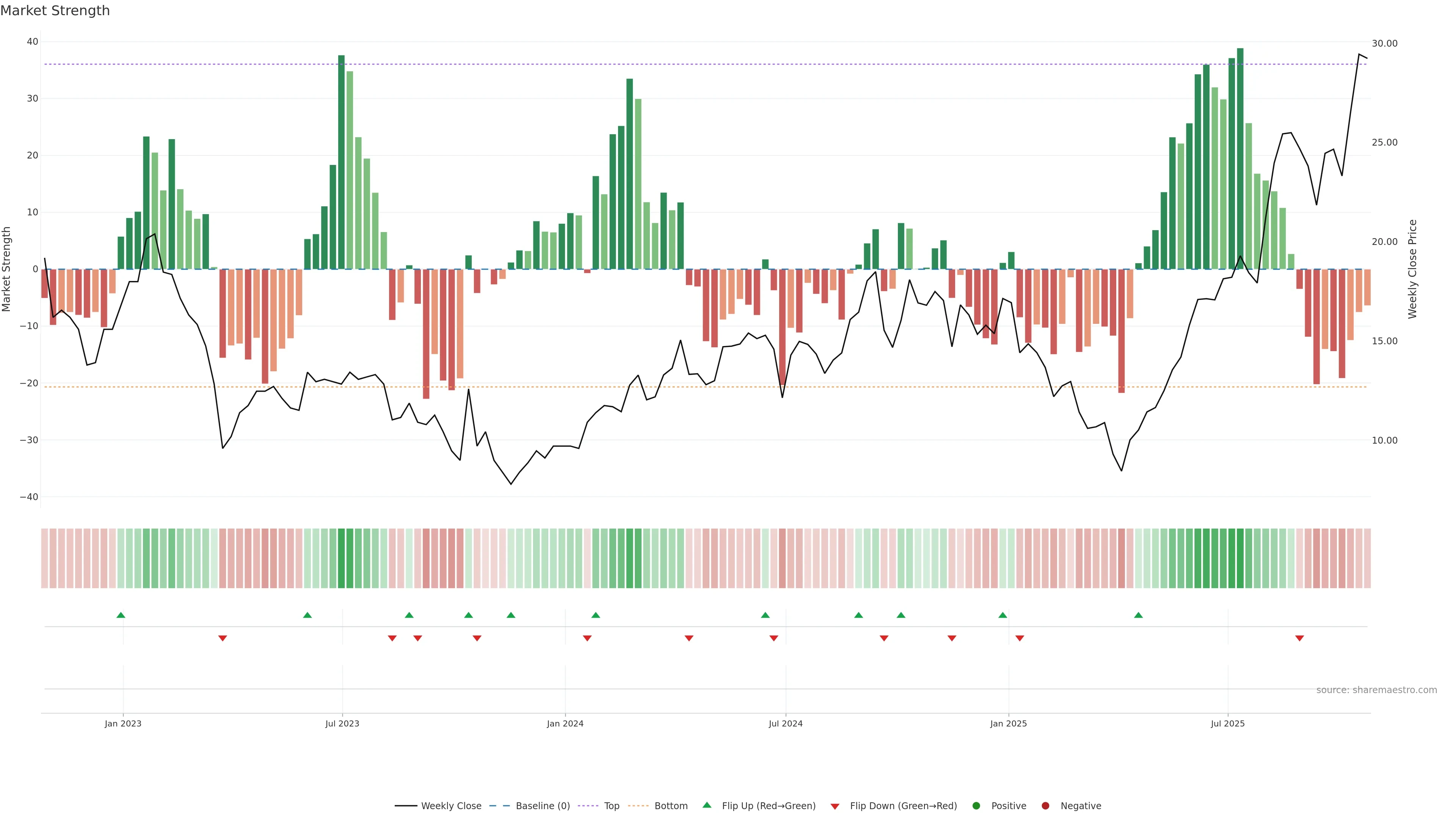The image size is (1456, 819).
Task: Click the Market Strength y-axis title
Action: [x=7, y=269]
